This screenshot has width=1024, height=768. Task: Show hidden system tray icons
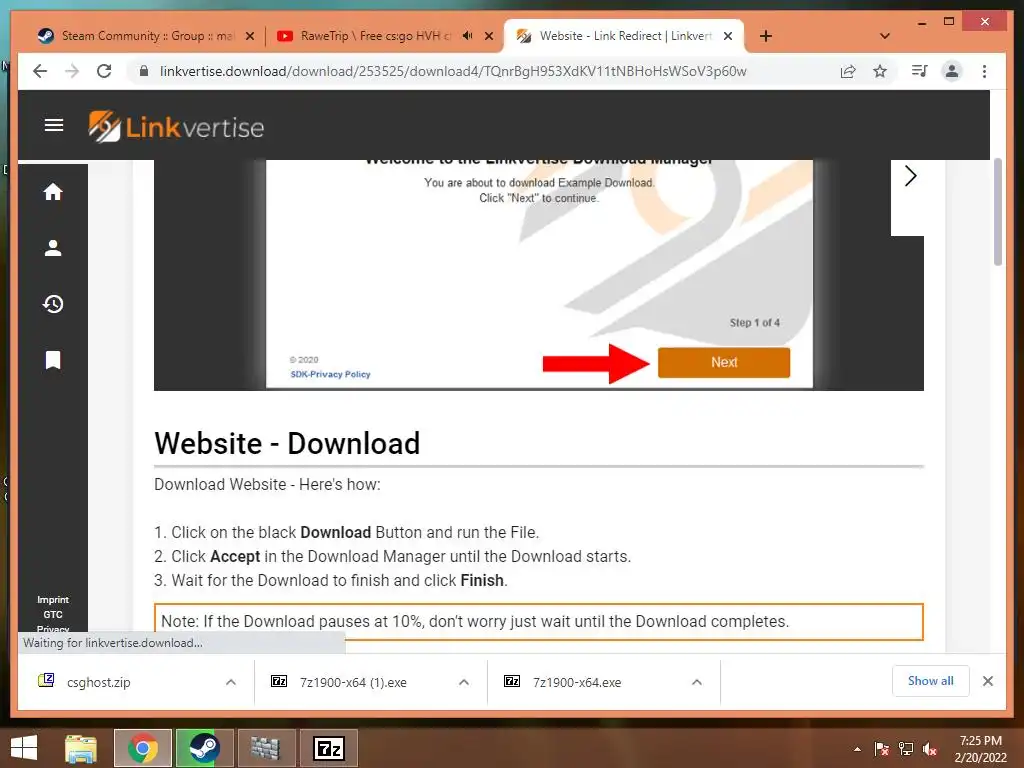(x=857, y=749)
